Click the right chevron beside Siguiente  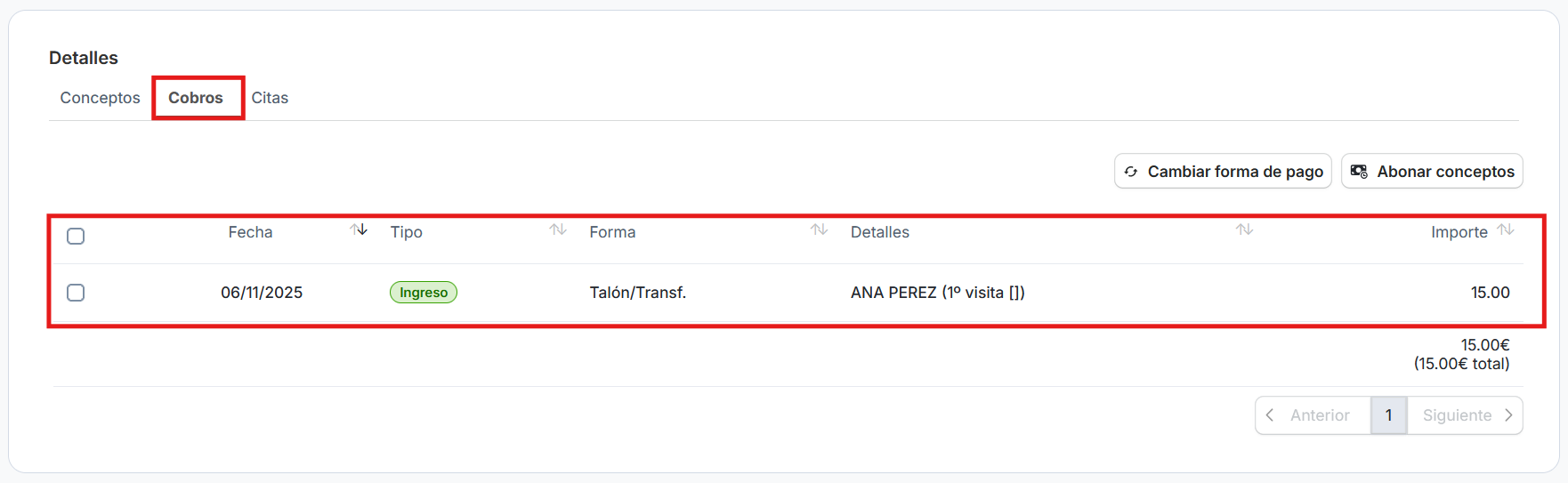(1508, 415)
